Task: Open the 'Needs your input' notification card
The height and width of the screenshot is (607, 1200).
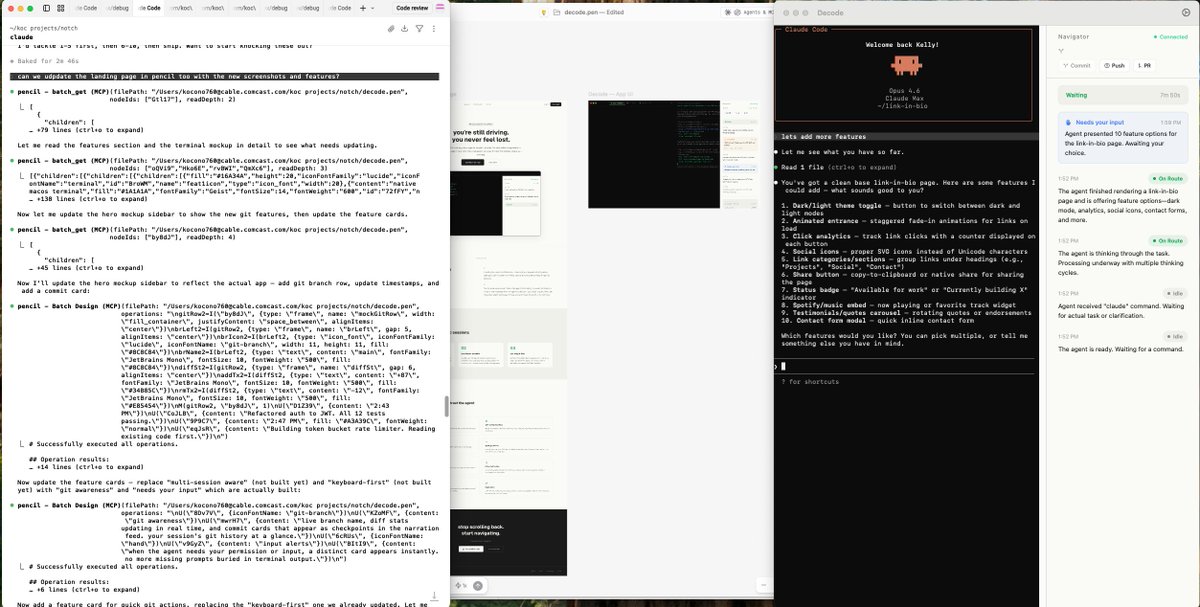Action: click(x=1123, y=139)
